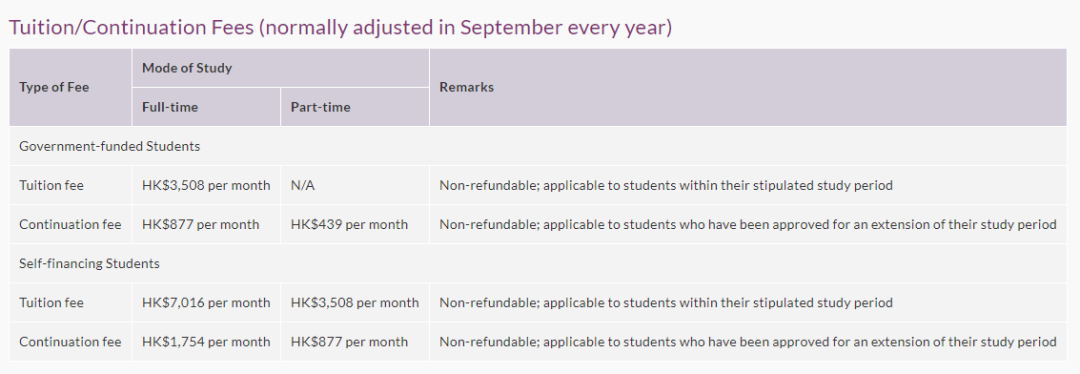Viewport: 1080px width, 374px height.
Task: Select the Full-time column header
Action: pos(206,107)
